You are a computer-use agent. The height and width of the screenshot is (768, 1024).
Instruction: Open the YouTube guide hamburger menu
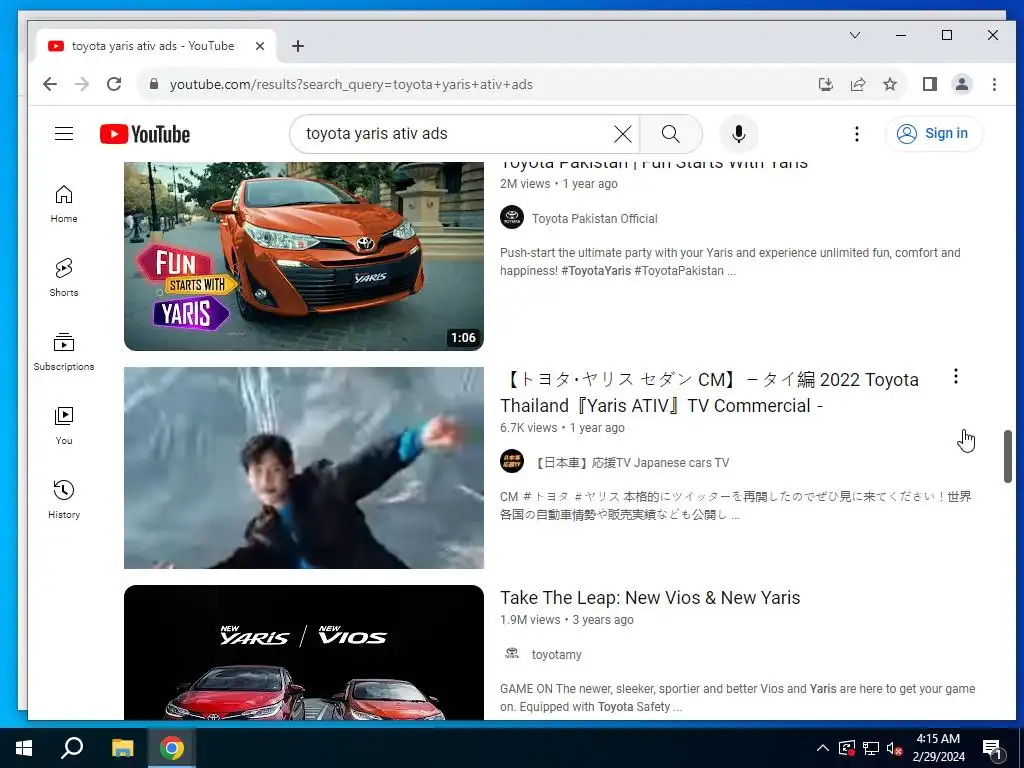(64, 134)
